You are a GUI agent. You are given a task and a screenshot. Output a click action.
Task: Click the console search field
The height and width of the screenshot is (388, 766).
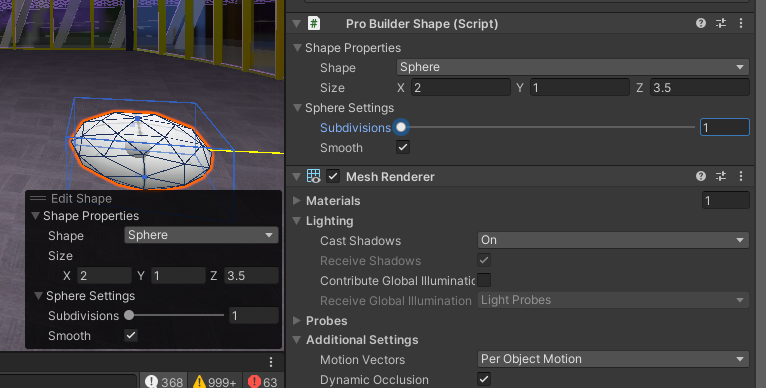(x=68, y=382)
